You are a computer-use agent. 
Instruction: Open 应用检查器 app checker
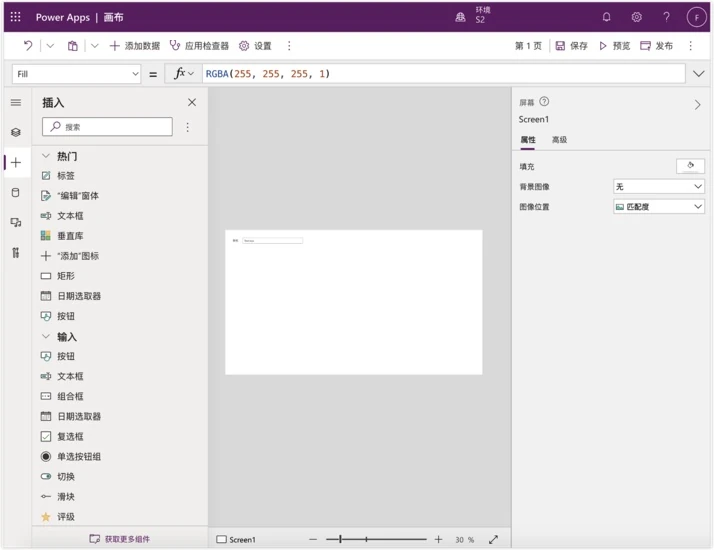[199, 46]
